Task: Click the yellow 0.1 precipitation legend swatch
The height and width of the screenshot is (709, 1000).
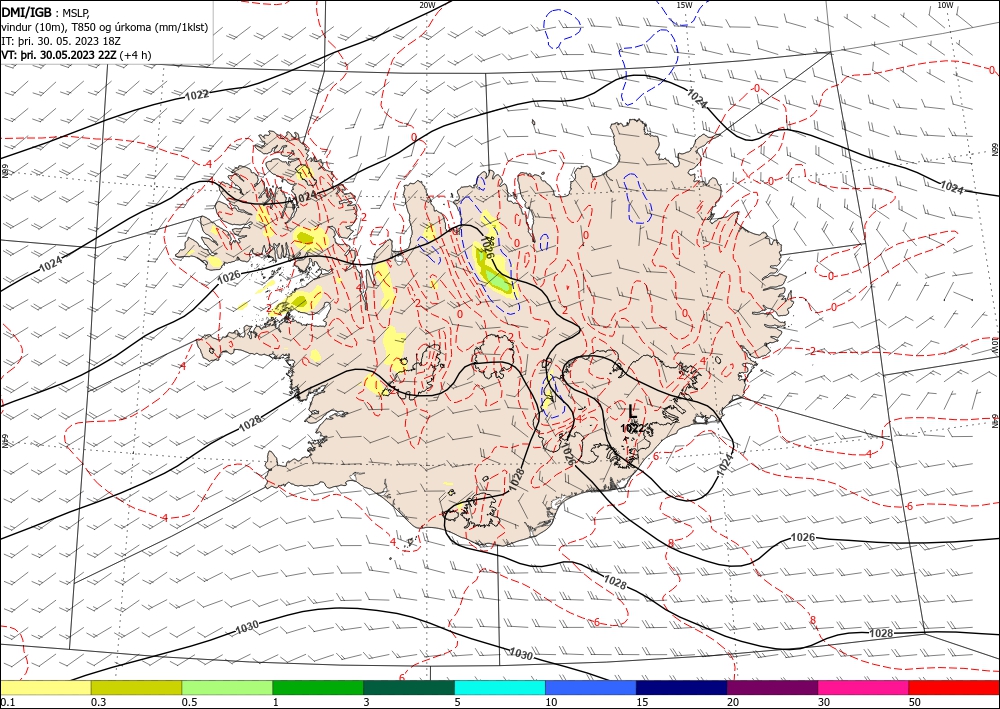Action: 45,687
